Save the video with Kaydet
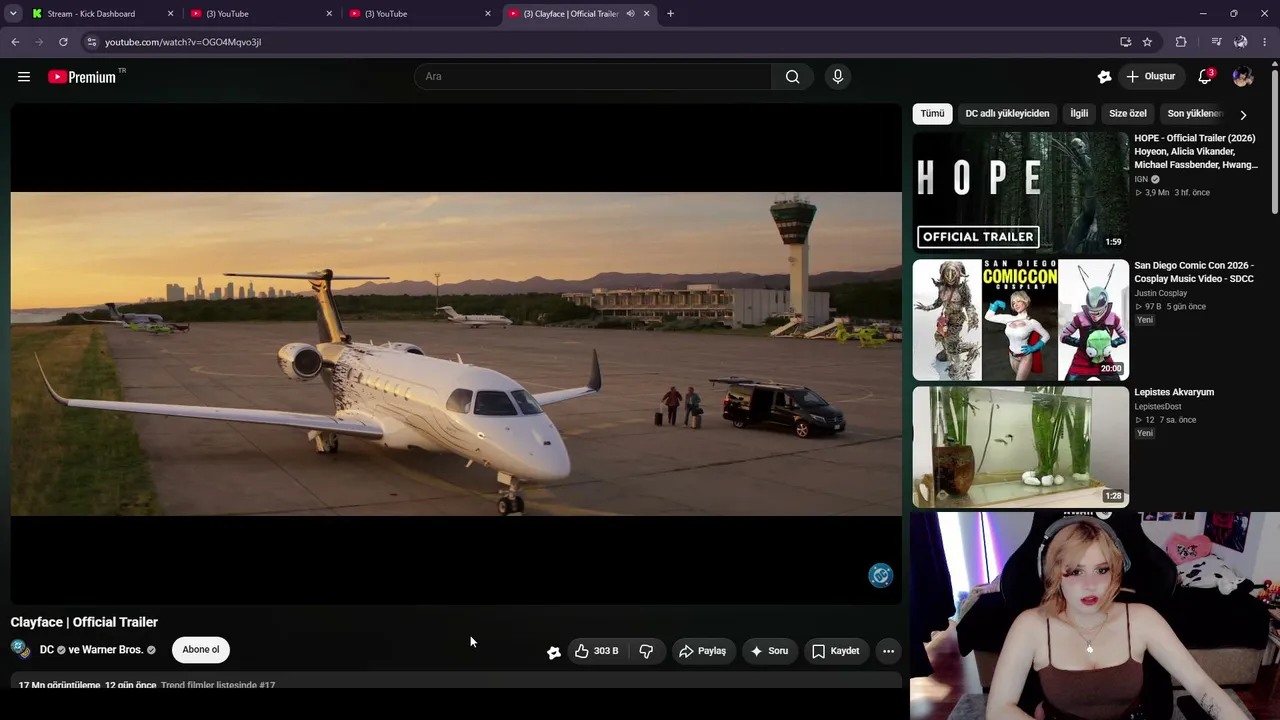Image resolution: width=1280 pixels, height=720 pixels. [836, 651]
